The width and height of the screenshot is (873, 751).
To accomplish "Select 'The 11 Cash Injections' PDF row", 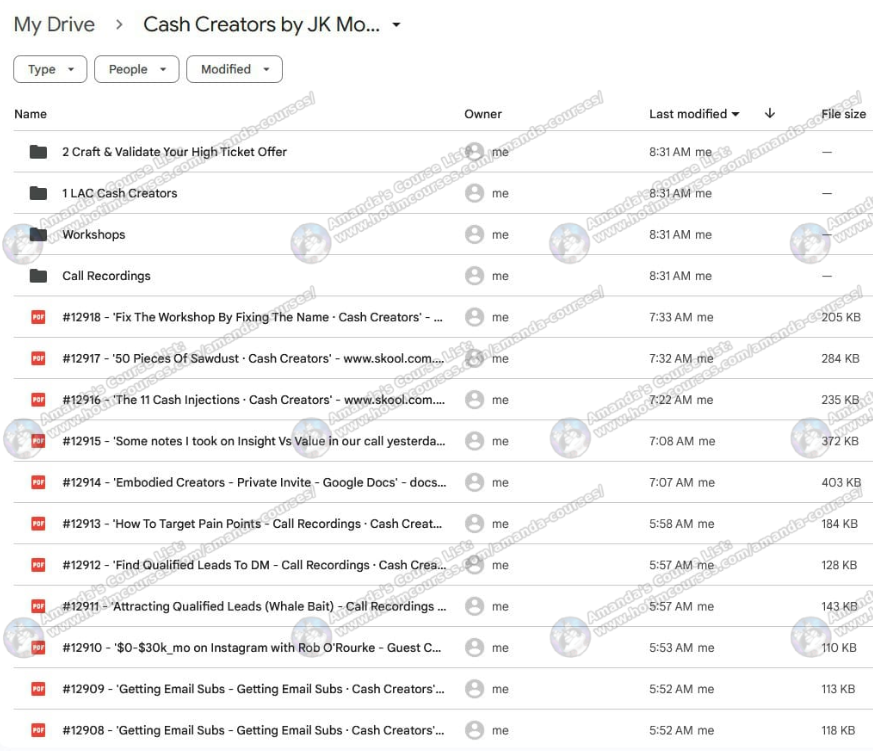I will pyautogui.click(x=252, y=400).
